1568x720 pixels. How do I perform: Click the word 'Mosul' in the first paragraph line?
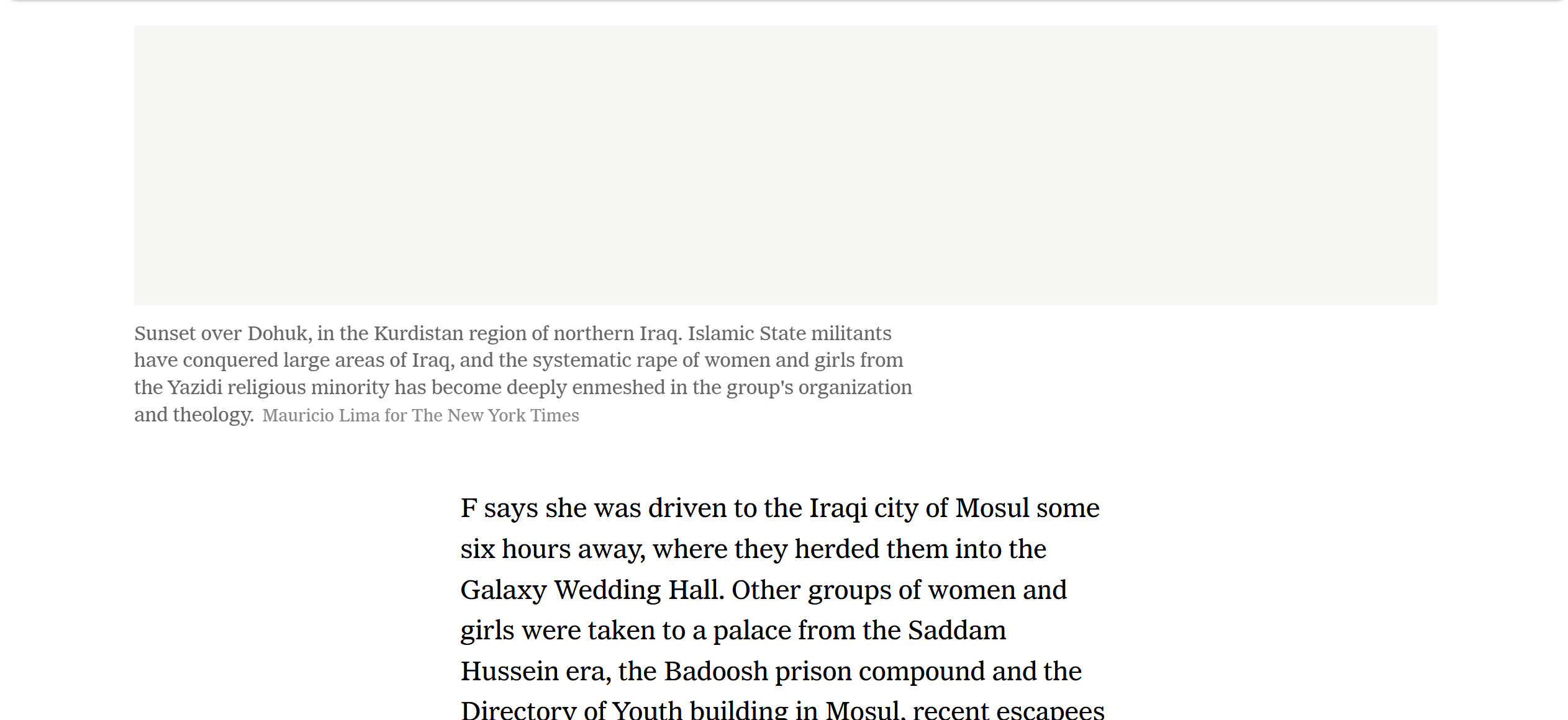pyautogui.click(x=992, y=508)
